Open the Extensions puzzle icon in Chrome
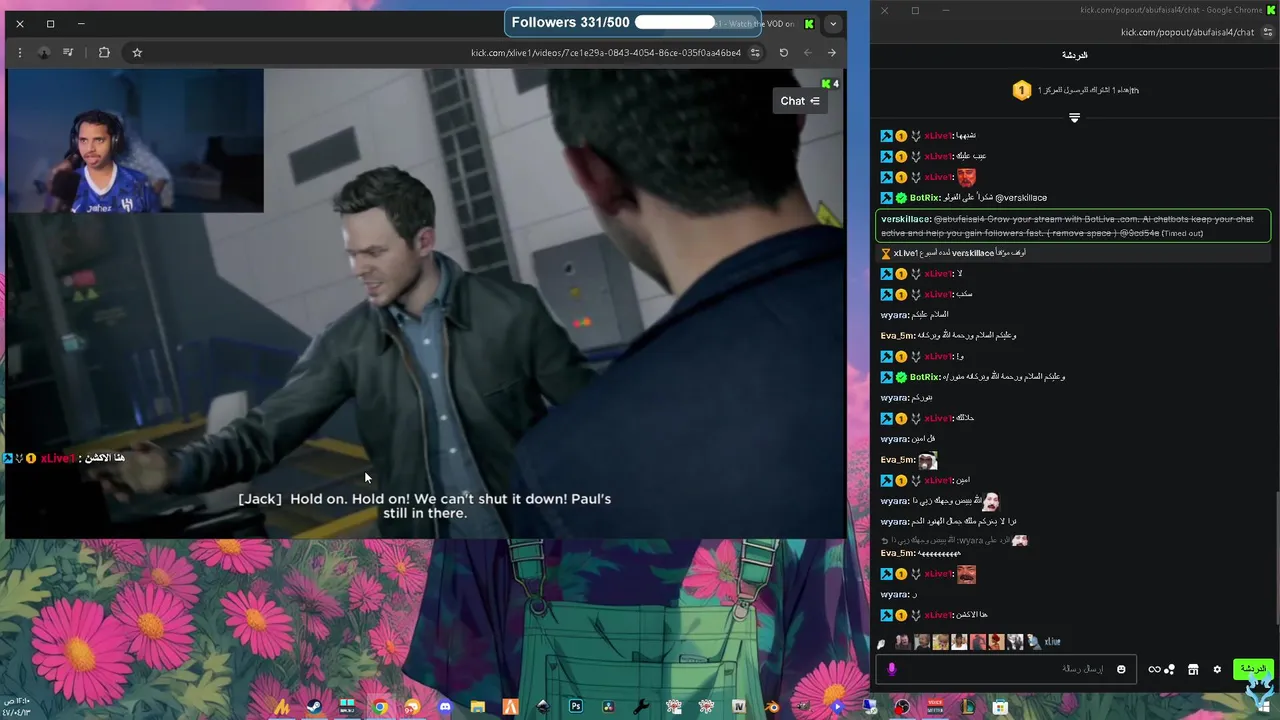This screenshot has height=720, width=1280. [x=104, y=53]
